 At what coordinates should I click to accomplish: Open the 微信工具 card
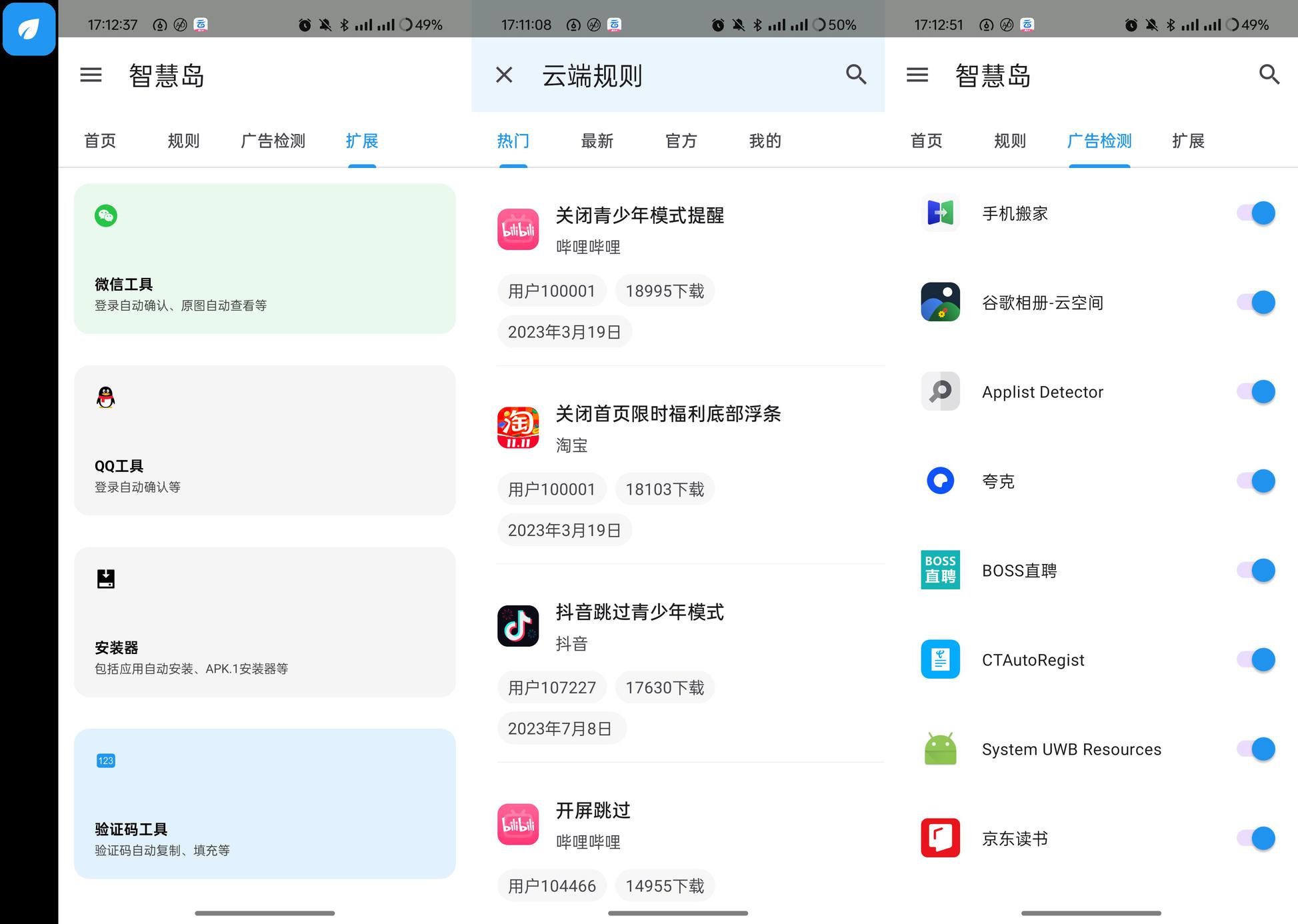click(265, 259)
